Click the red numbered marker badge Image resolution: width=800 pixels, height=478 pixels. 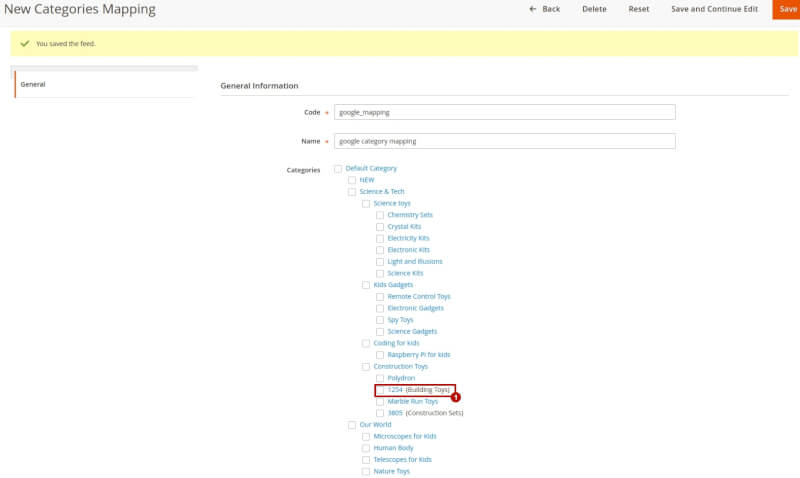(456, 397)
